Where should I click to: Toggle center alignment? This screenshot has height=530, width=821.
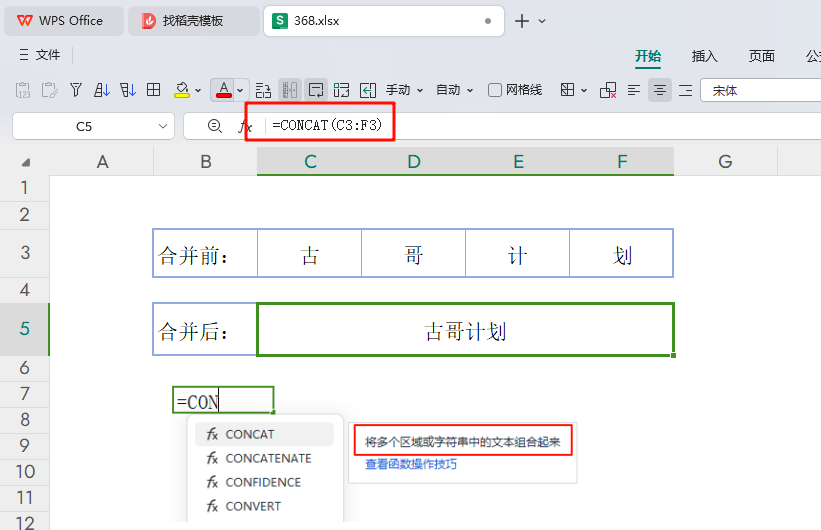660,90
